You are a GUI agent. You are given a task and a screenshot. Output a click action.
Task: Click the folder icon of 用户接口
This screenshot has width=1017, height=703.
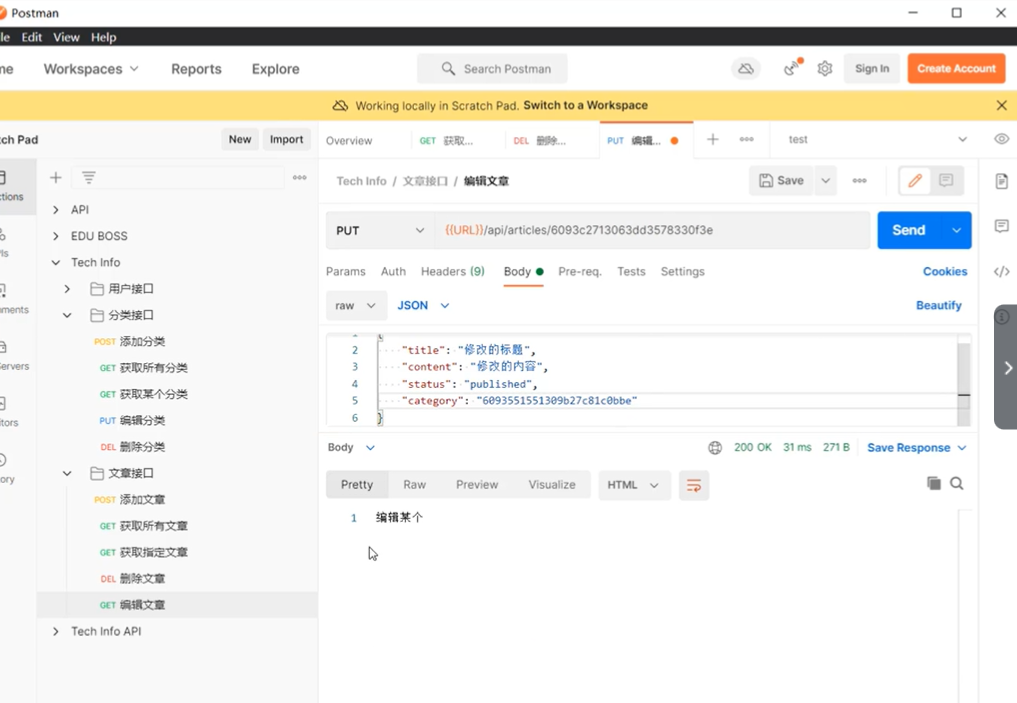tap(97, 289)
